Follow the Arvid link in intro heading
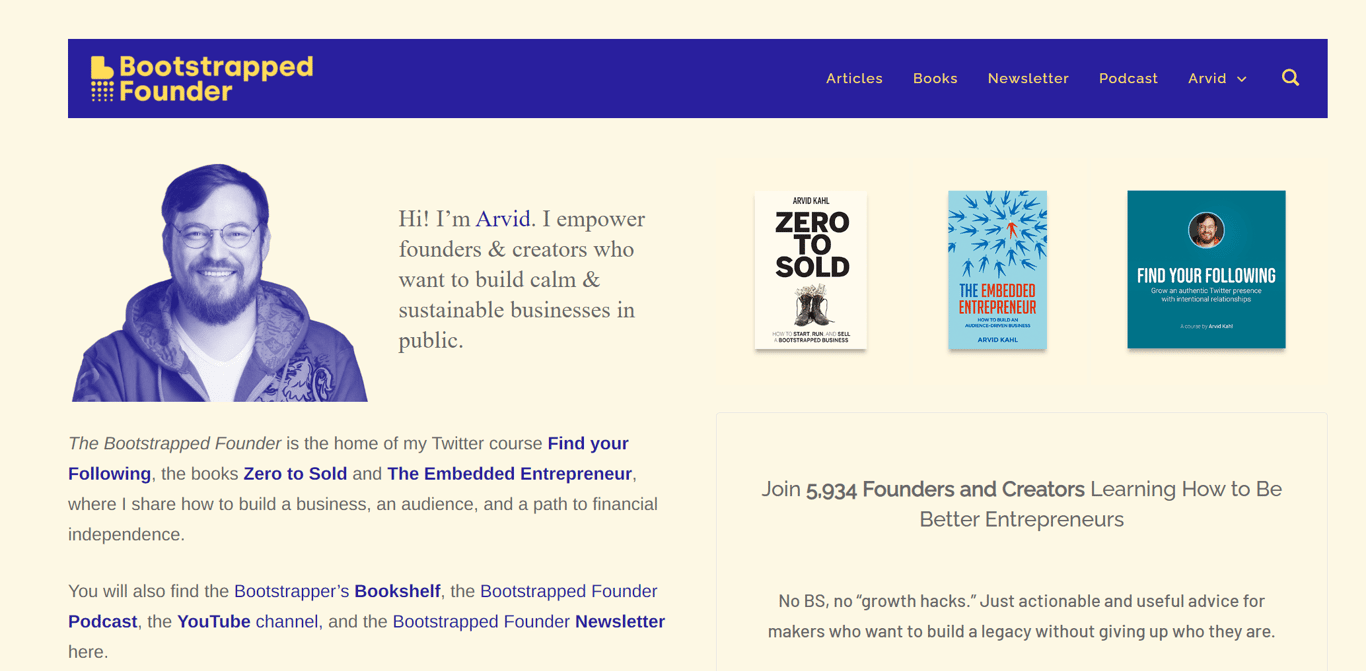This screenshot has height=671, width=1366. [502, 219]
